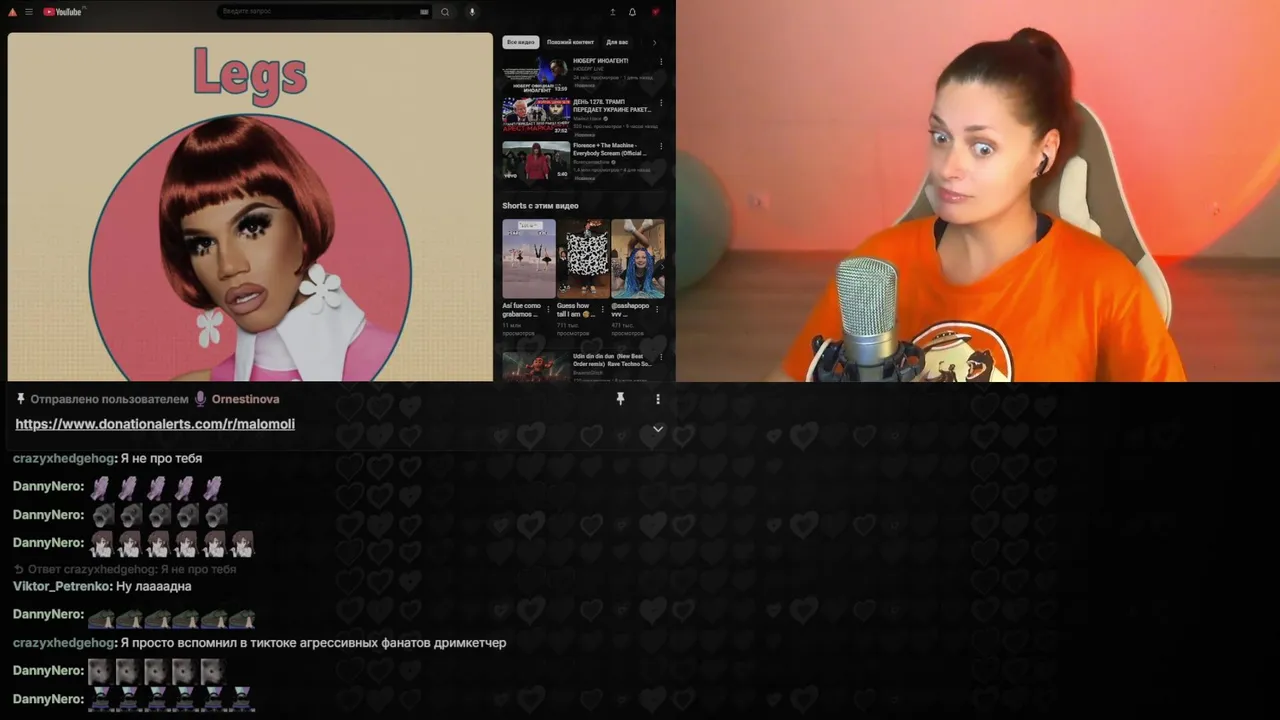
Task: Open the YouTube hamburger guide menu
Action: pos(29,12)
